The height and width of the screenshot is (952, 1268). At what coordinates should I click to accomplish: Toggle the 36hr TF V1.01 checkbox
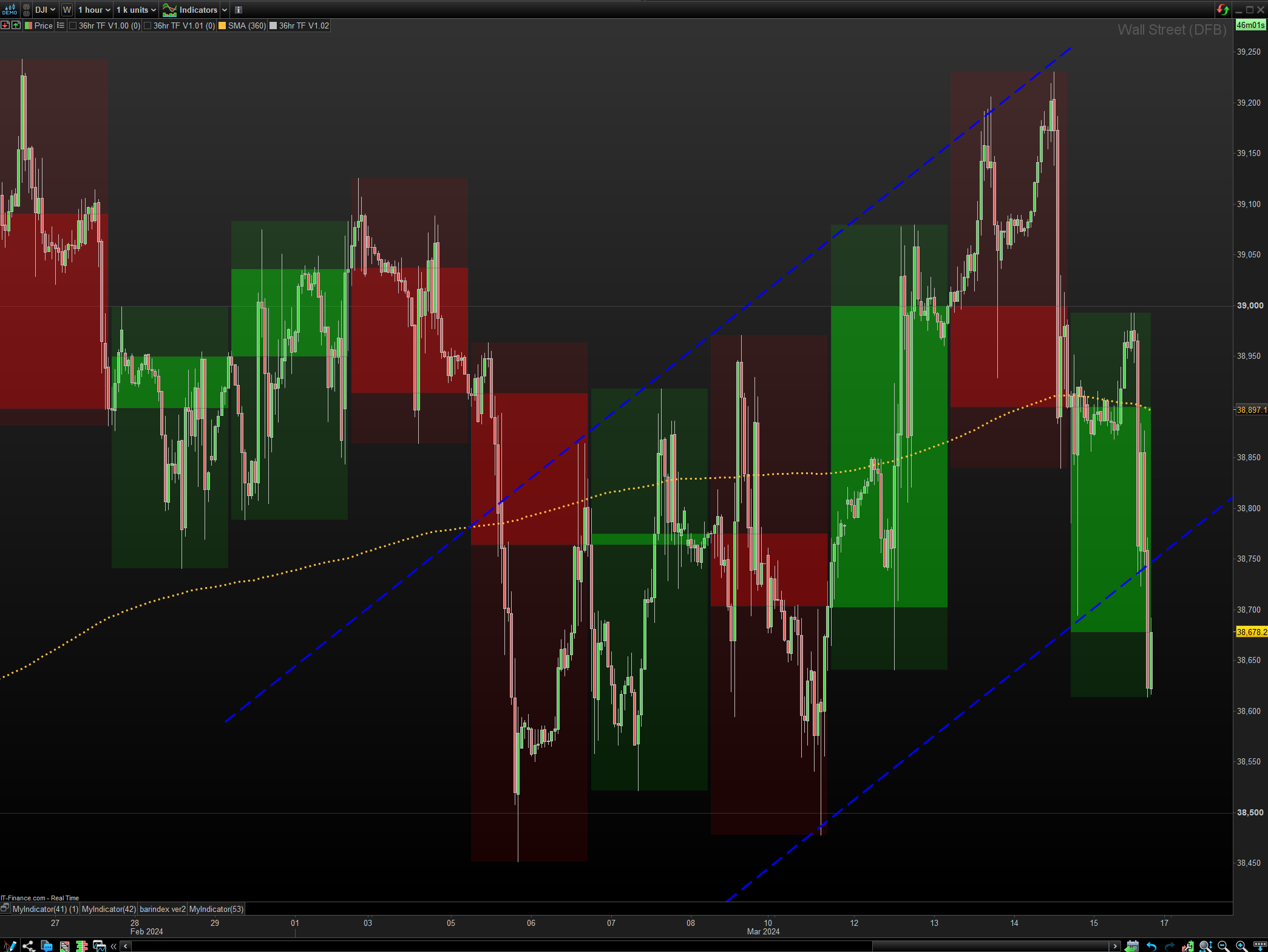(x=147, y=25)
